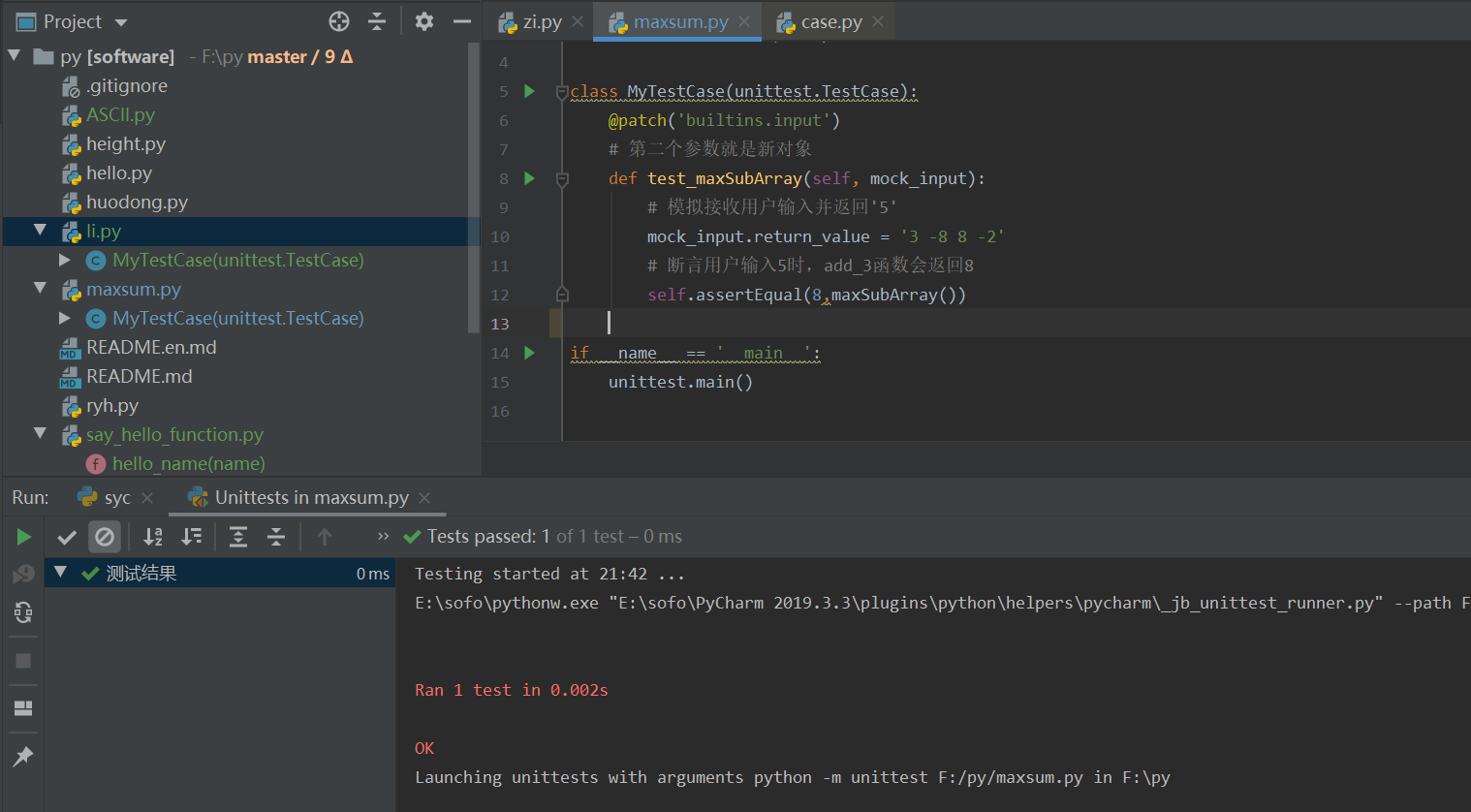This screenshot has height=812, width=1471.
Task: Hide the Project panel with minus icon
Action: (x=462, y=21)
